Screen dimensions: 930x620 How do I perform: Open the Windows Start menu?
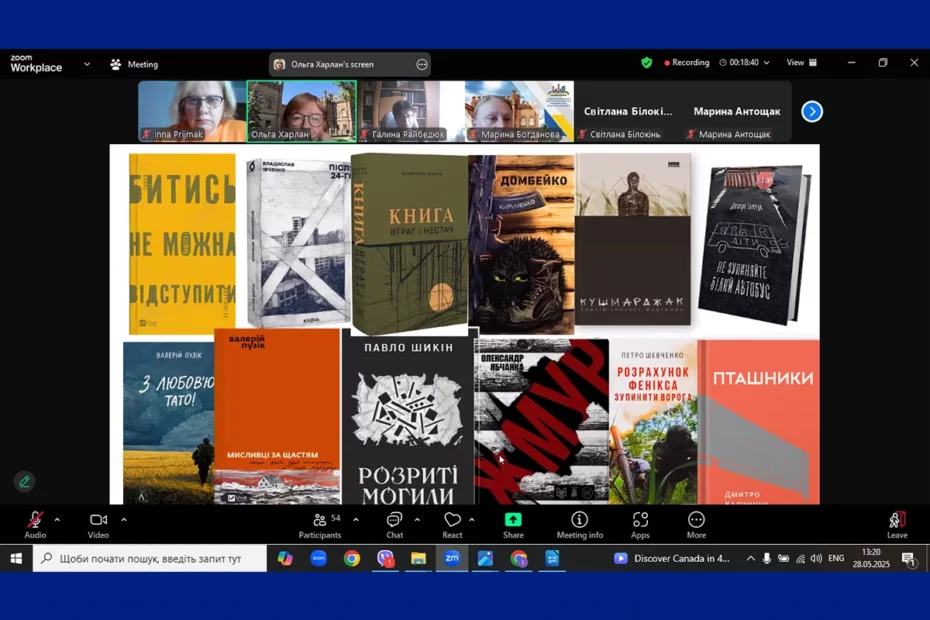(16, 558)
